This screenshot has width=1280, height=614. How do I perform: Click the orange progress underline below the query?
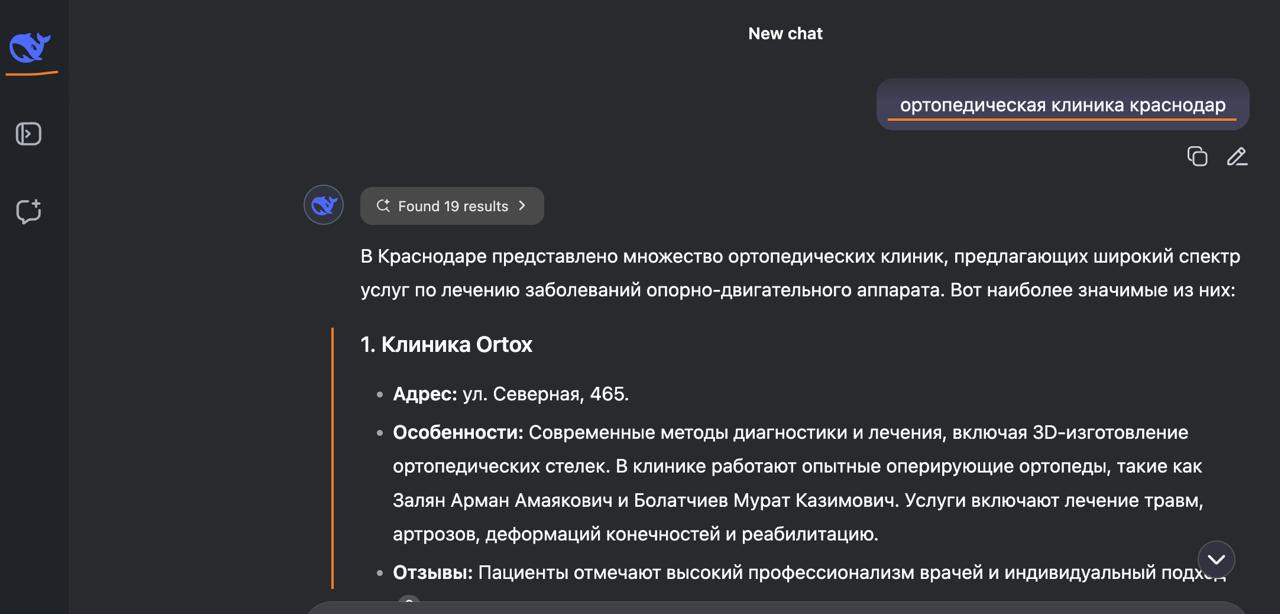(x=1062, y=120)
